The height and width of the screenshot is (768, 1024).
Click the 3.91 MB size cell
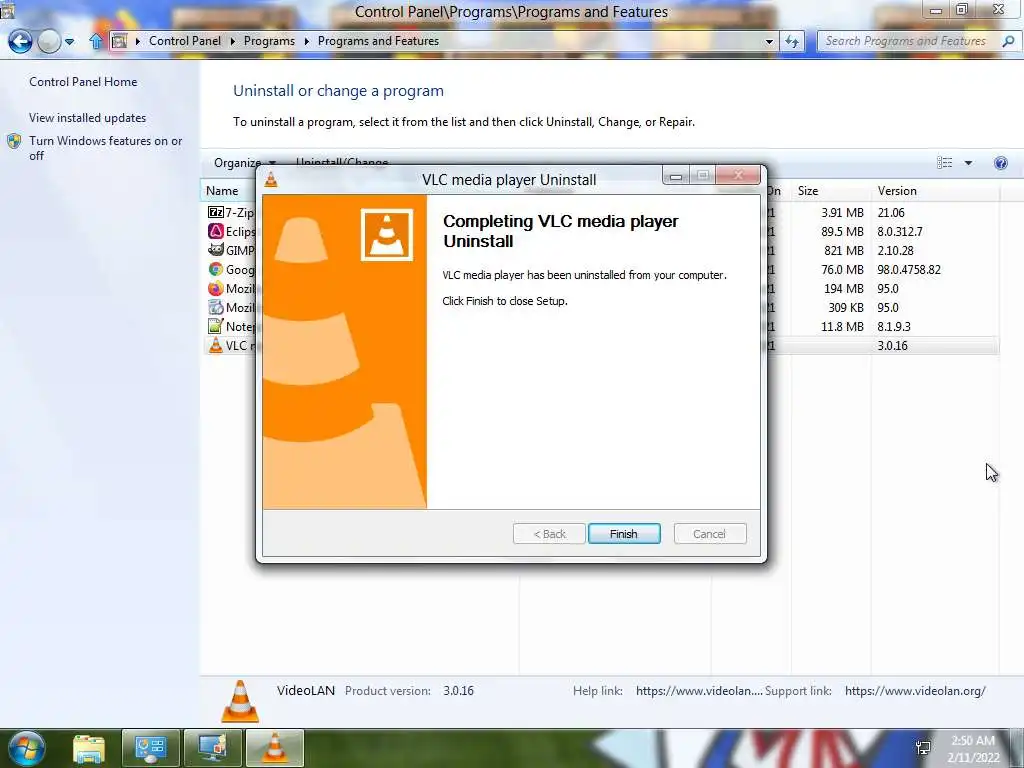842,212
